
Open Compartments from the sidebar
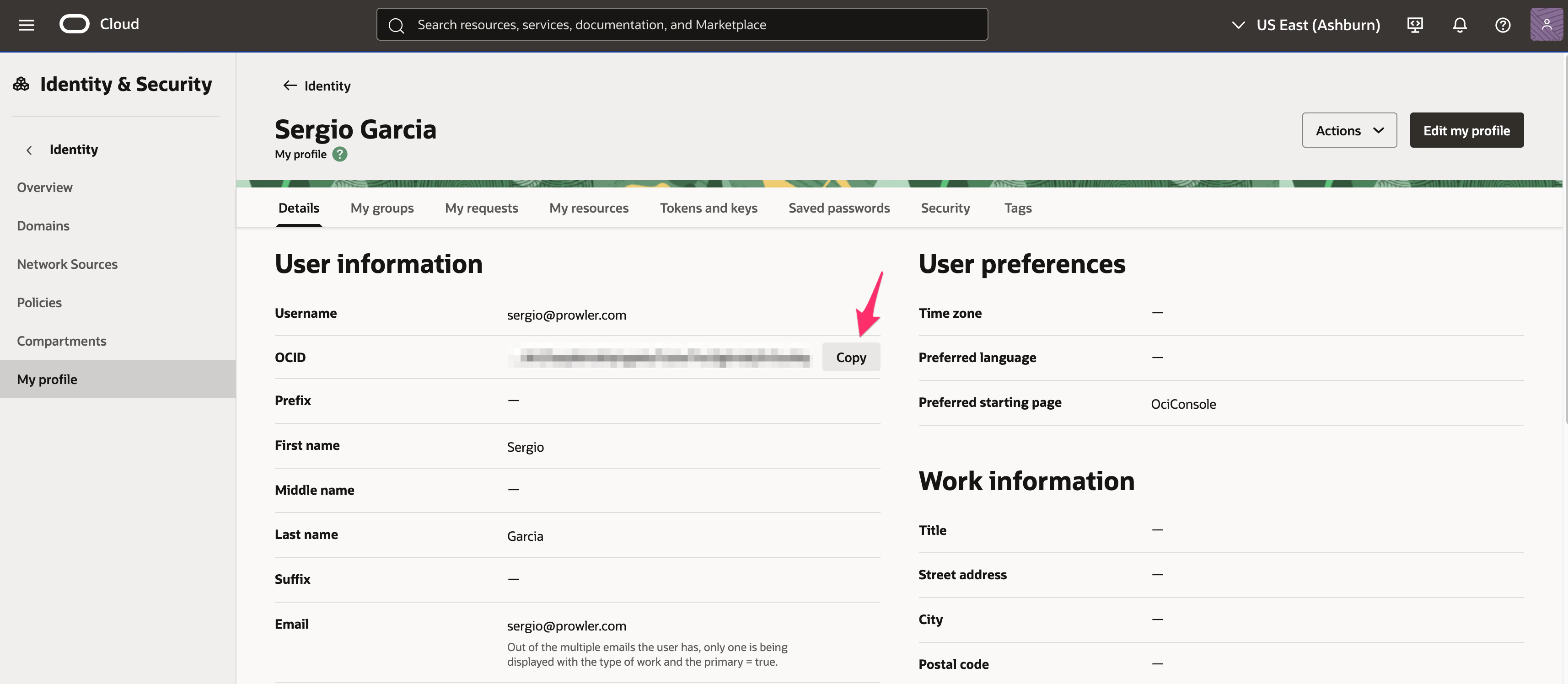[61, 341]
